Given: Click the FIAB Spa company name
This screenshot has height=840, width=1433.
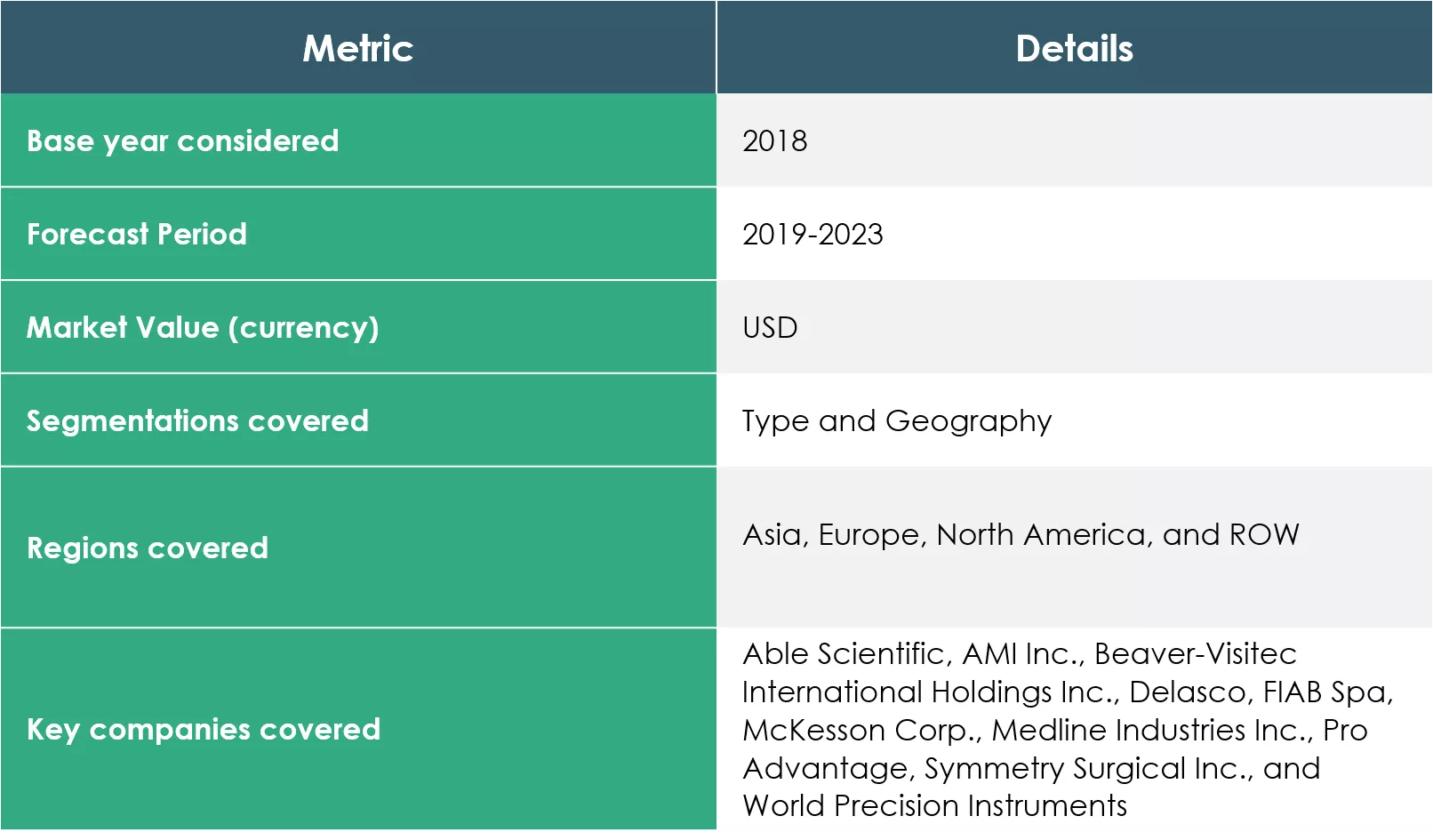Looking at the screenshot, I should 1327,692.
